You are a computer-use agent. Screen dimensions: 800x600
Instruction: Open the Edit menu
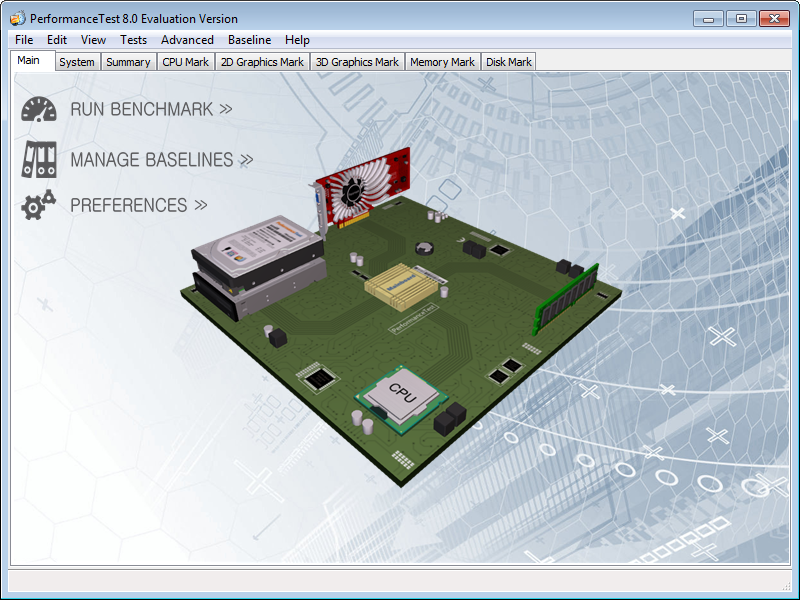[x=57, y=40]
